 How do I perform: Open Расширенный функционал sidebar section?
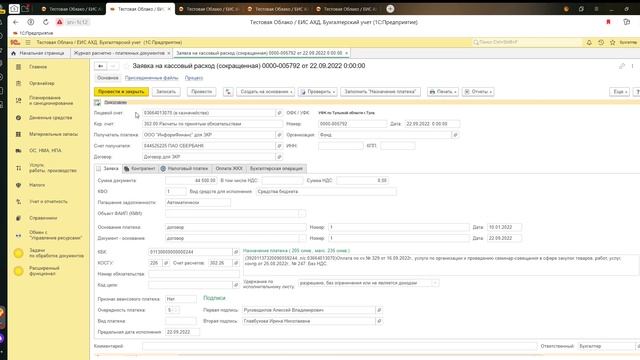click(44, 271)
